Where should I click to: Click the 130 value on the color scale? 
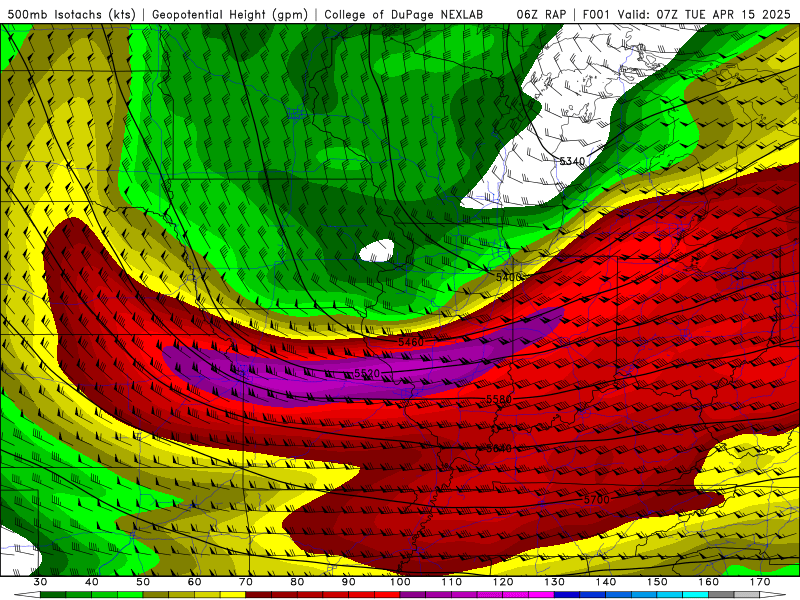pos(555,582)
